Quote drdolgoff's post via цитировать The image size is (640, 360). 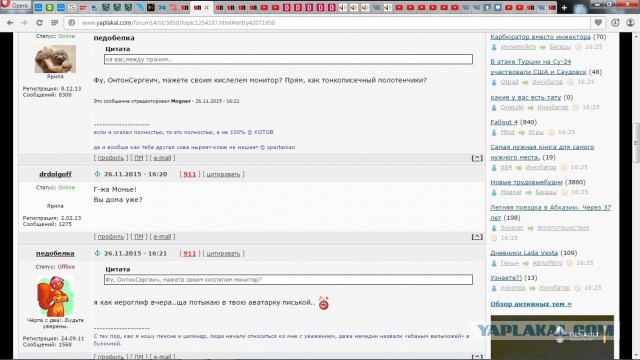point(223,174)
